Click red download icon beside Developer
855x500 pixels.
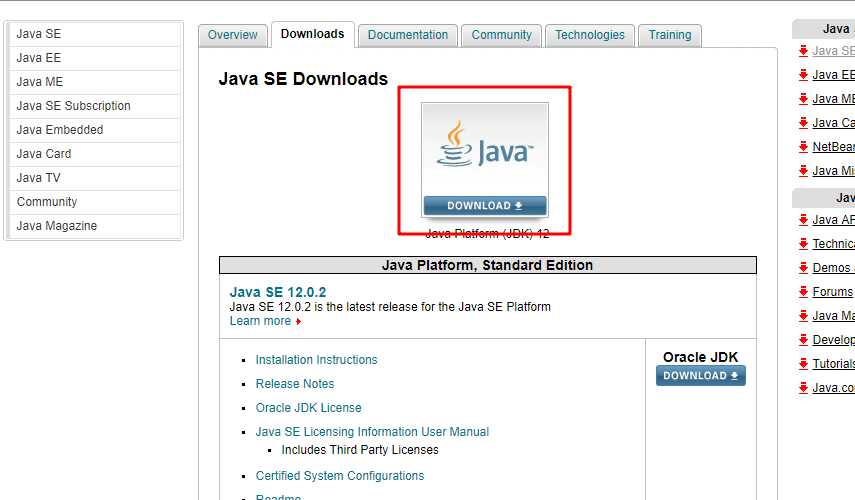click(803, 340)
